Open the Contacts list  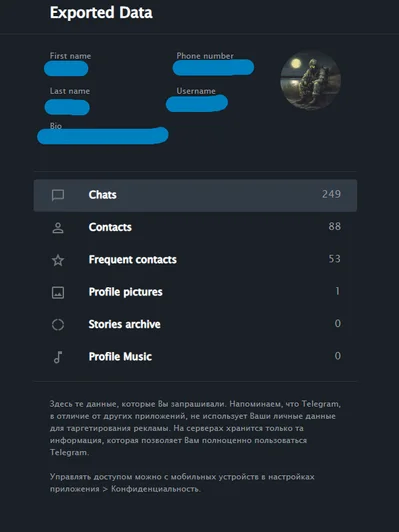click(x=195, y=228)
